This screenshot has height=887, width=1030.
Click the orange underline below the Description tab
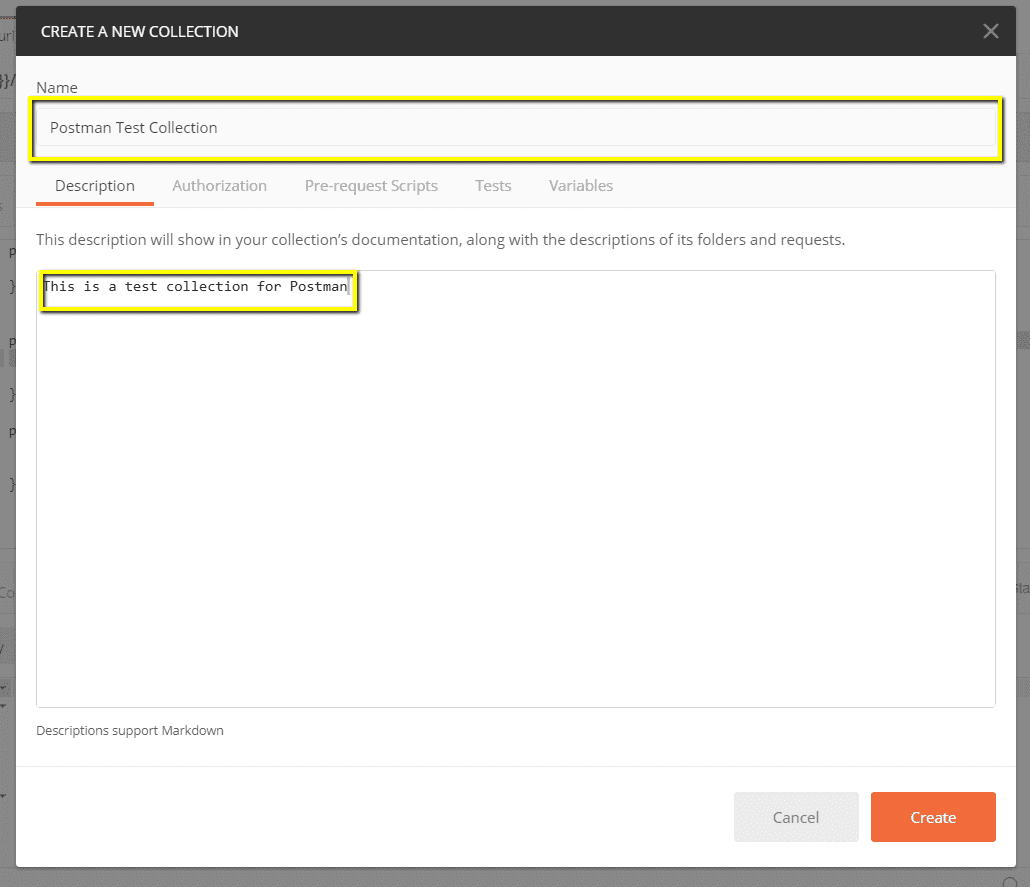tap(95, 204)
